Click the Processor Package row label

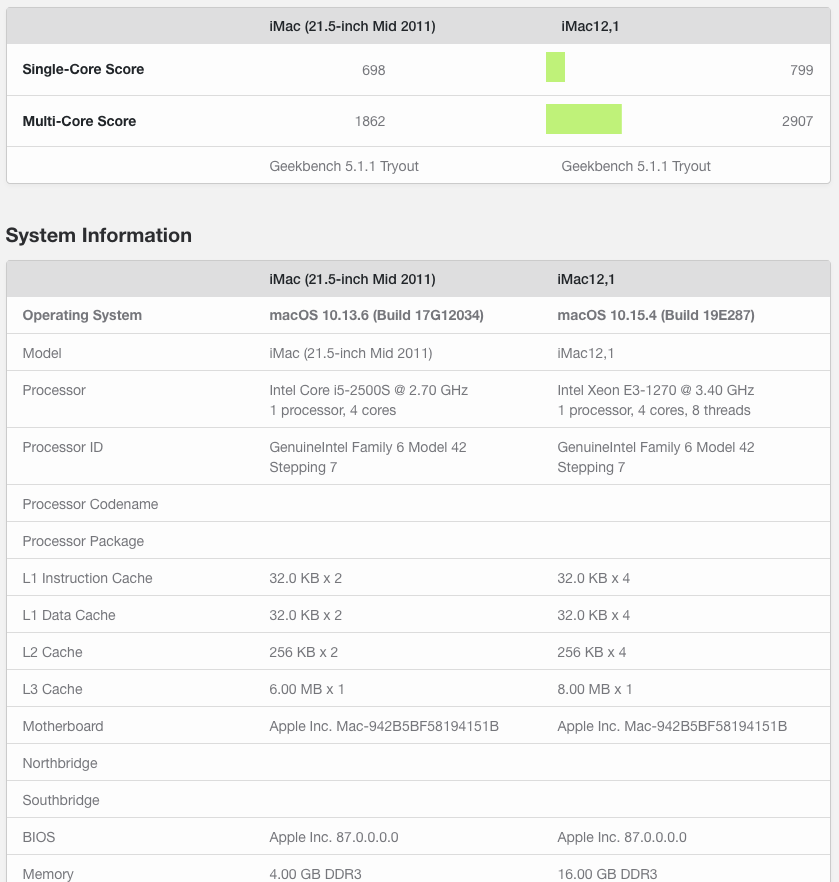tap(83, 541)
